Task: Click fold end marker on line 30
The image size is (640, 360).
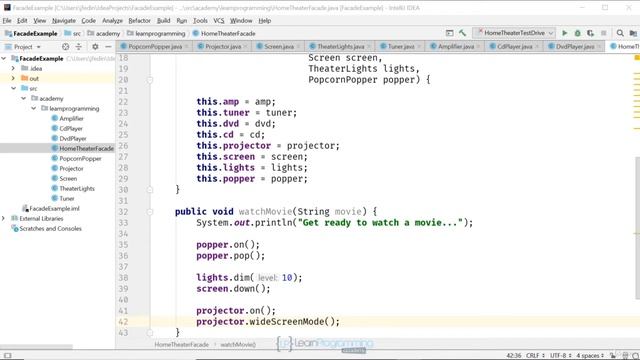Action: (x=150, y=189)
